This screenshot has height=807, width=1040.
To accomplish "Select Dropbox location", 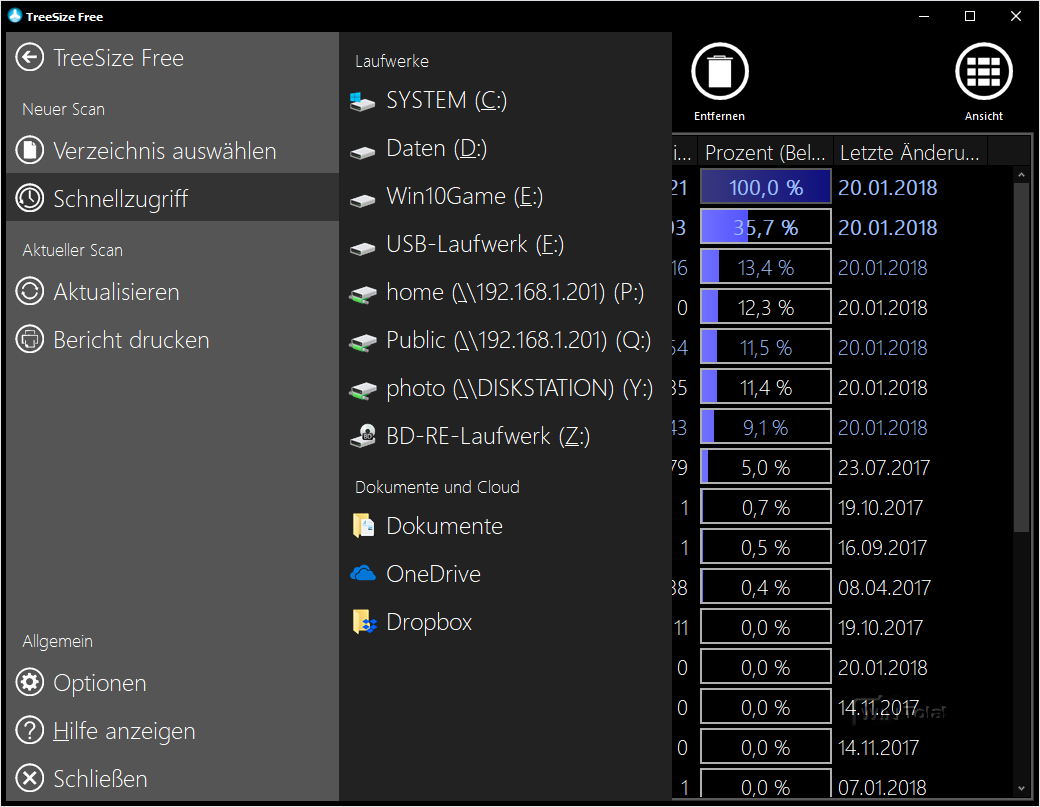I will [505, 622].
